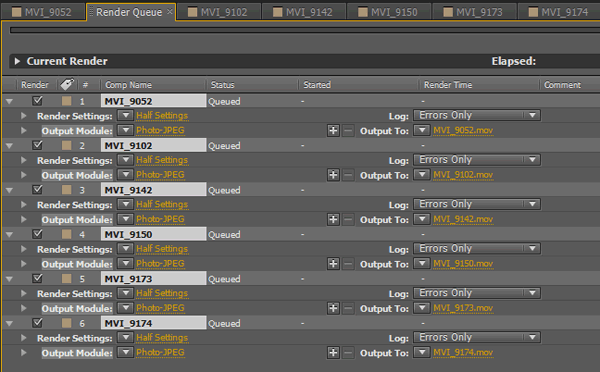This screenshot has width=600, height=372.
Task: Open Output Module template menu for MVI_9102
Action: click(x=125, y=175)
